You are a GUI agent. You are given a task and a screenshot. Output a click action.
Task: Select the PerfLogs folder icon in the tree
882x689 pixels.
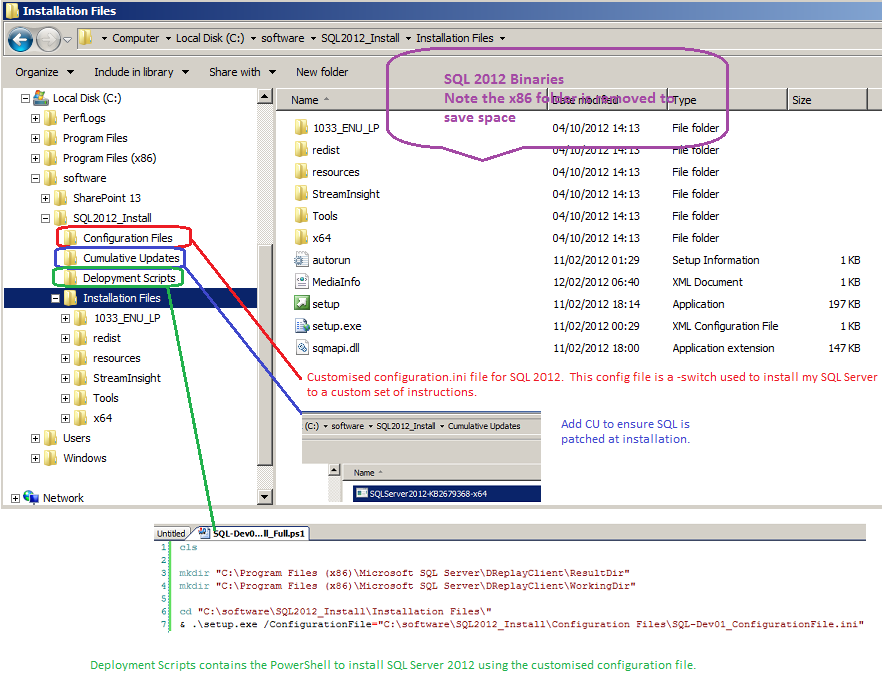point(51,118)
